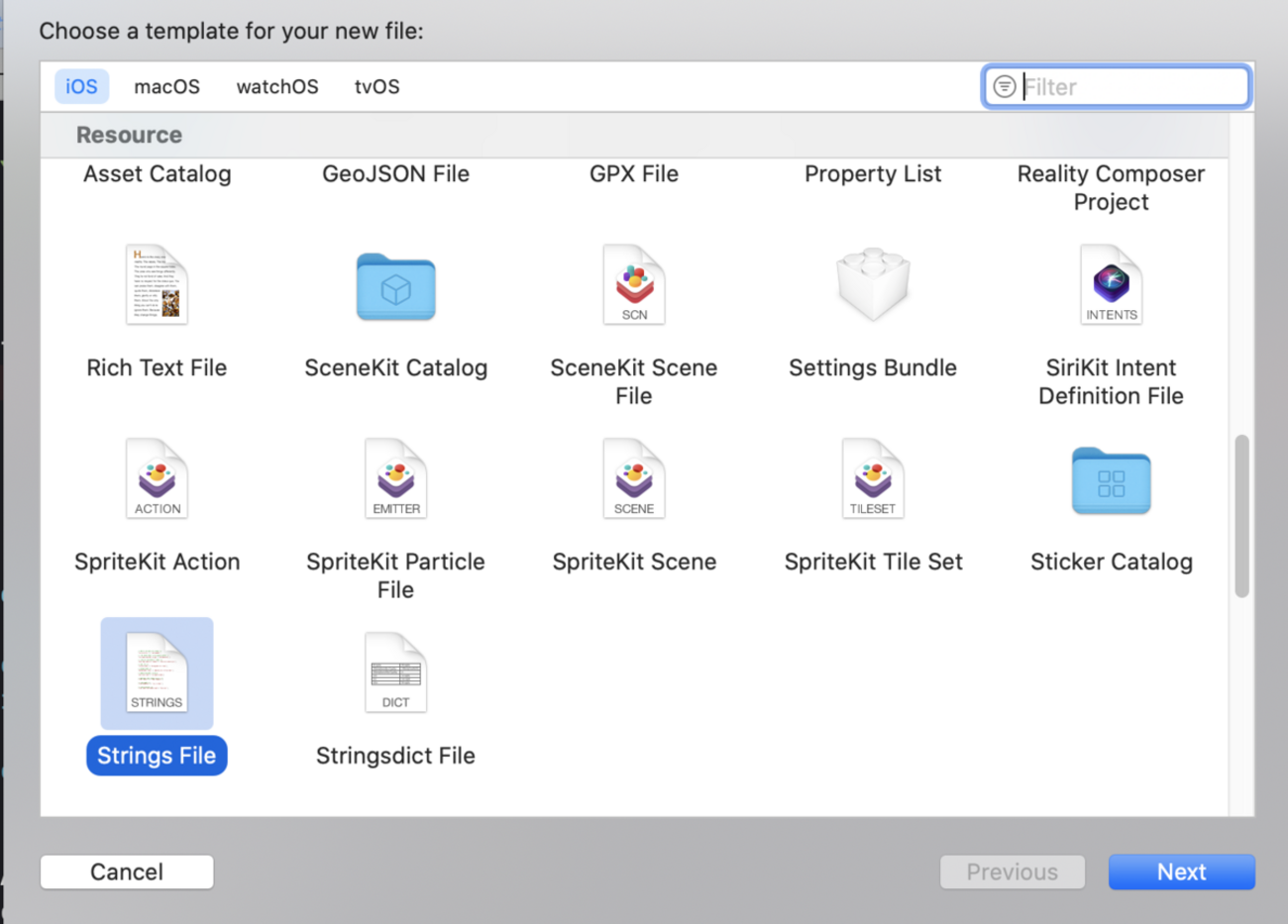Switch to the watchOS tab
This screenshot has height=924, width=1288.
[277, 87]
